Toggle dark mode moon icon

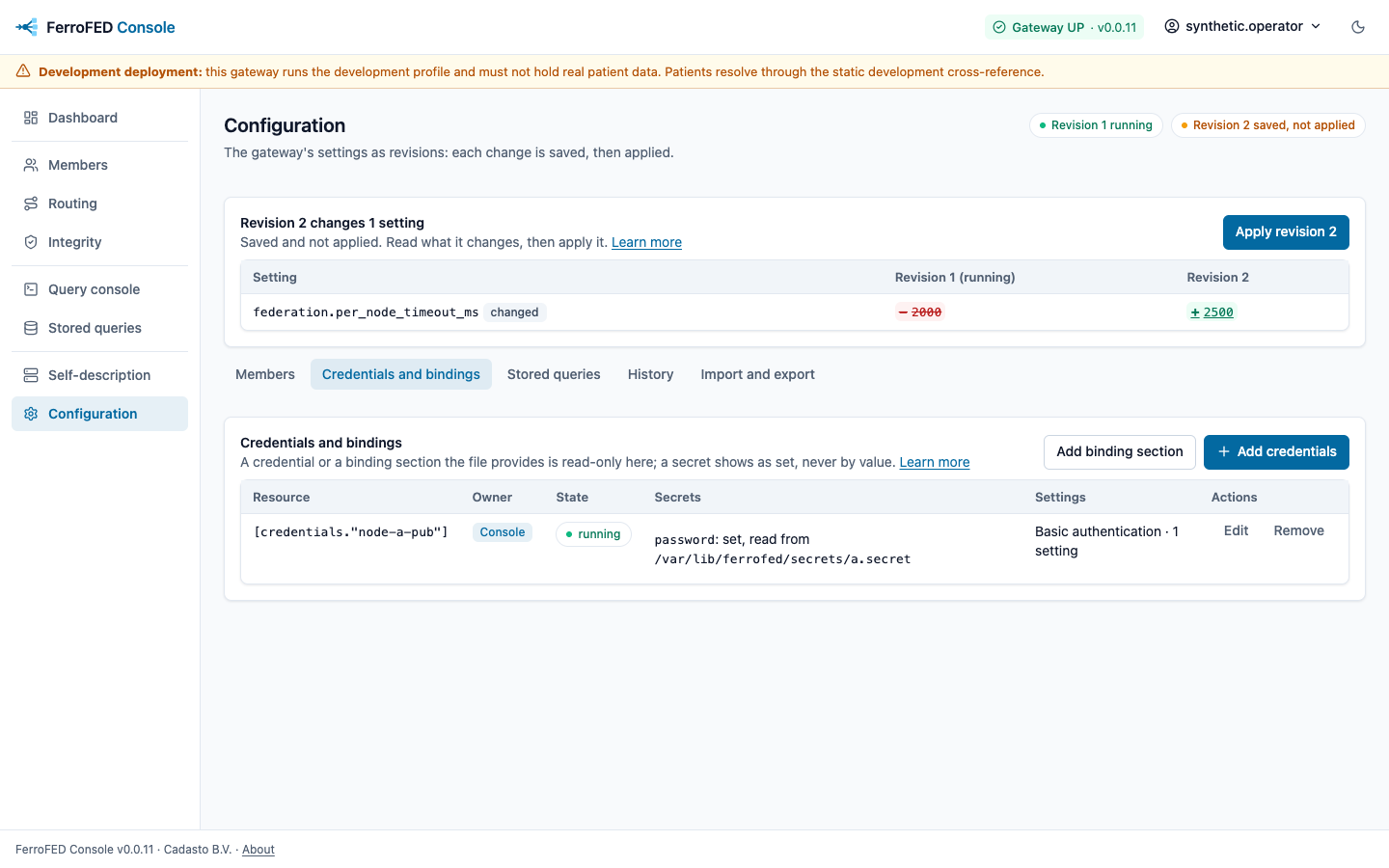(x=1358, y=27)
